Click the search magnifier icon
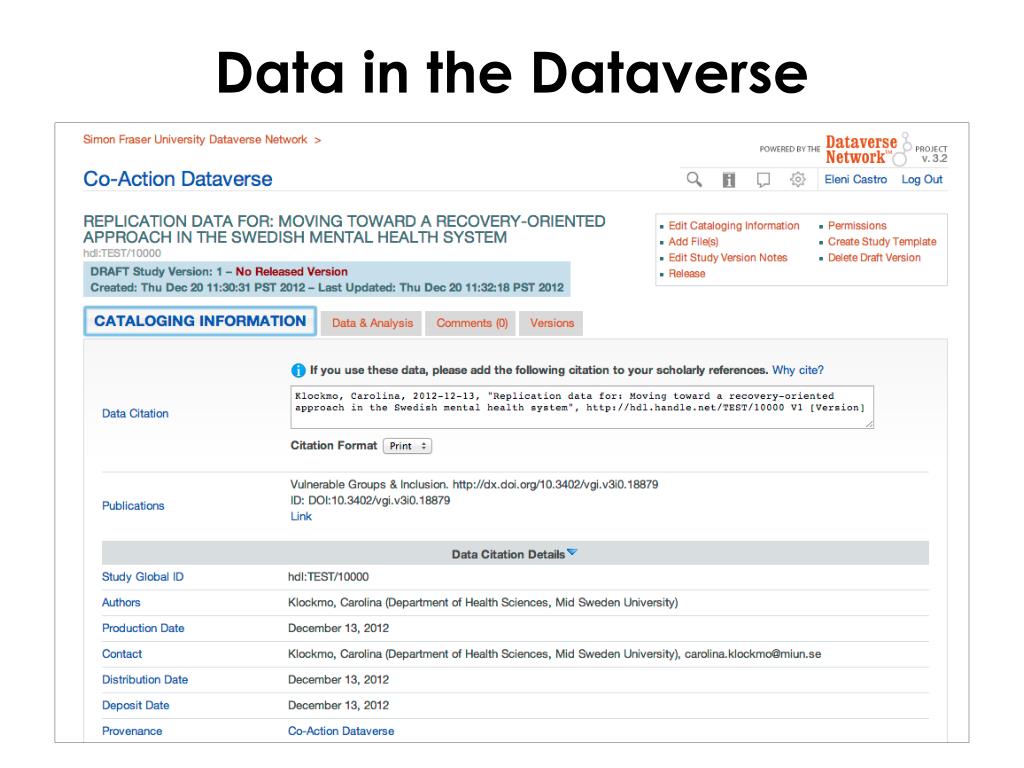 pos(694,179)
